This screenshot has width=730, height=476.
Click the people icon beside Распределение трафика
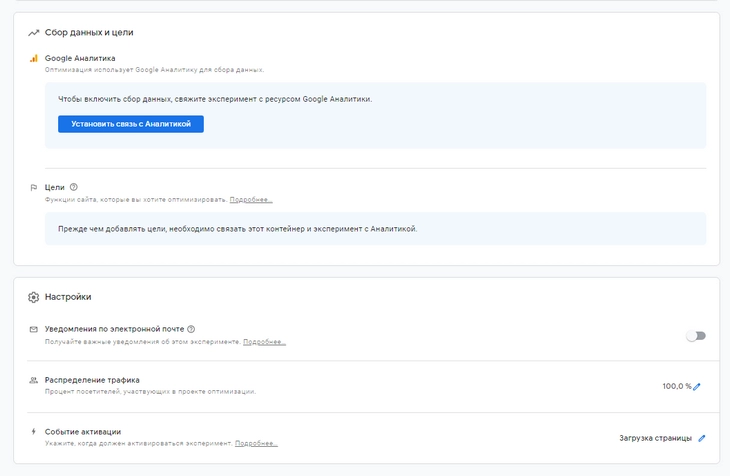(34, 380)
